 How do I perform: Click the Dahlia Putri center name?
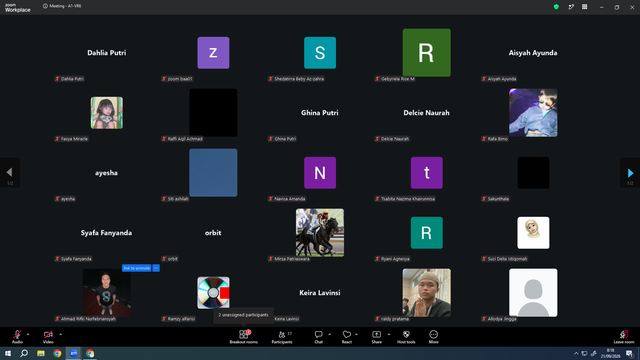[x=107, y=53]
